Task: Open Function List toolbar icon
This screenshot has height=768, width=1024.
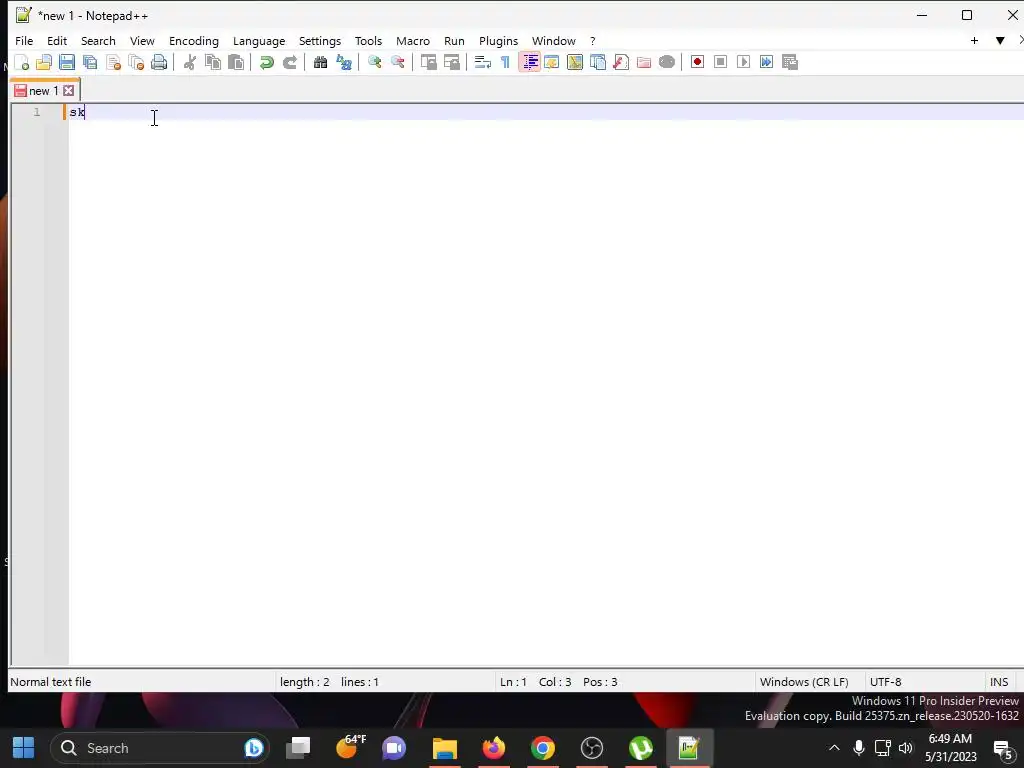Action: [620, 62]
